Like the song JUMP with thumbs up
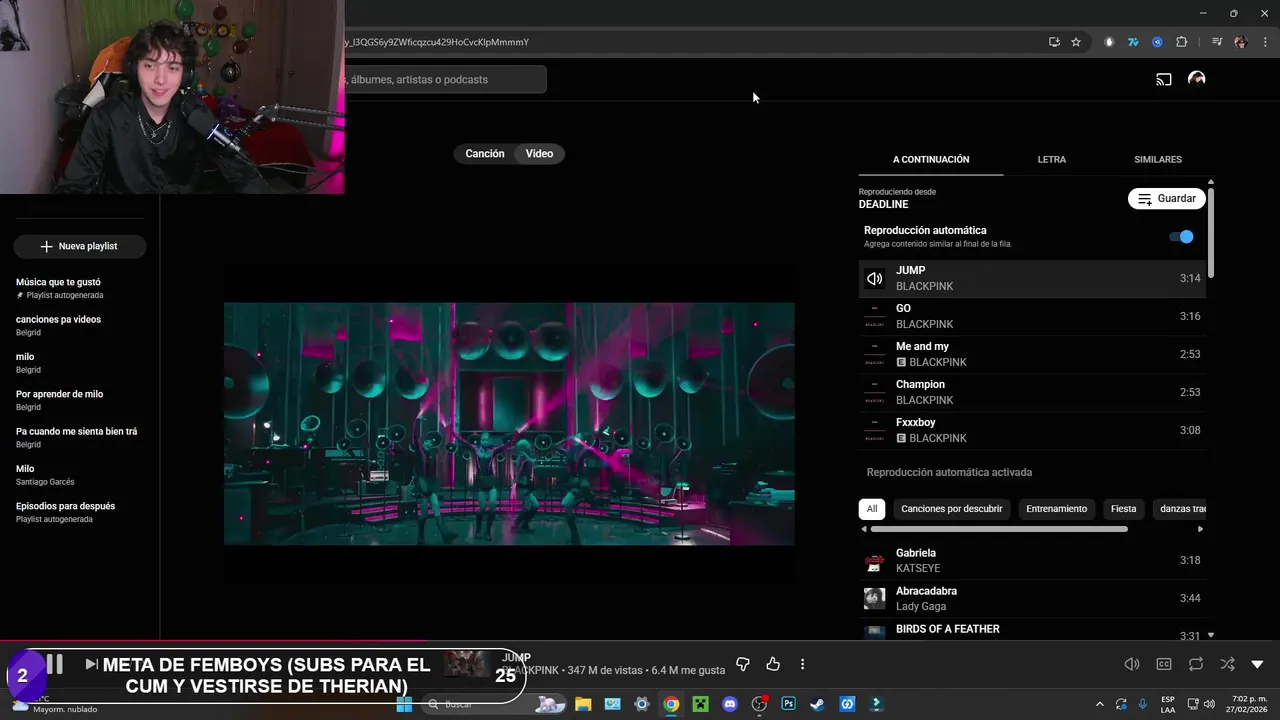1280x720 pixels. click(773, 664)
